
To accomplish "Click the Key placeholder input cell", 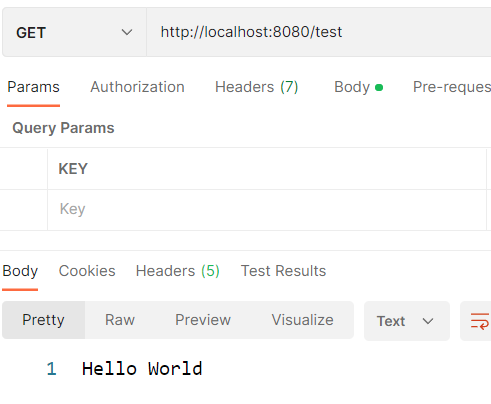I will pos(267,209).
